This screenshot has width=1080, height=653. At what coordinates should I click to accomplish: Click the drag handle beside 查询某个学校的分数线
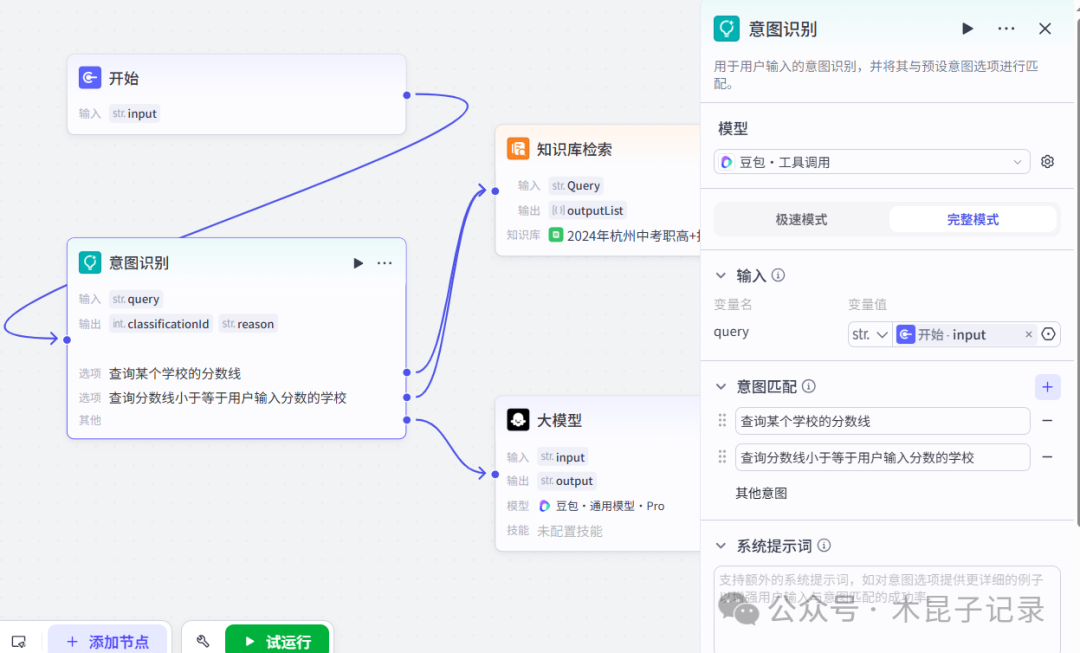(722, 421)
